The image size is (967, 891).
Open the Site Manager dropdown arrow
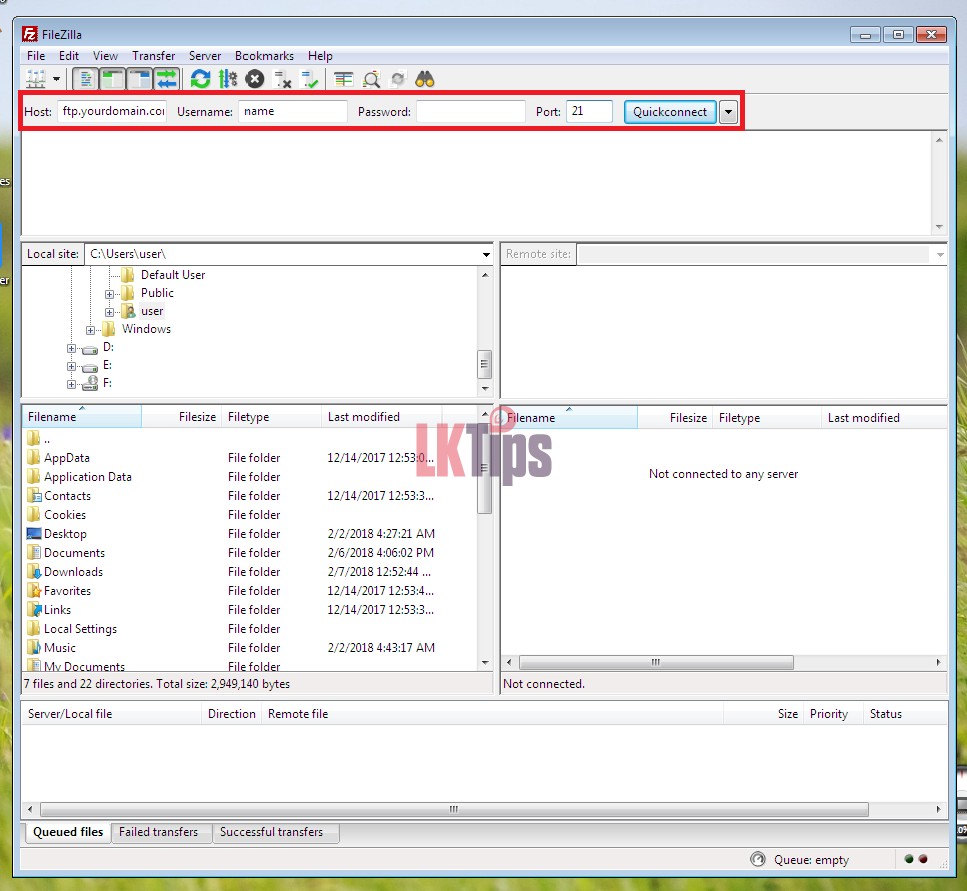click(x=56, y=79)
